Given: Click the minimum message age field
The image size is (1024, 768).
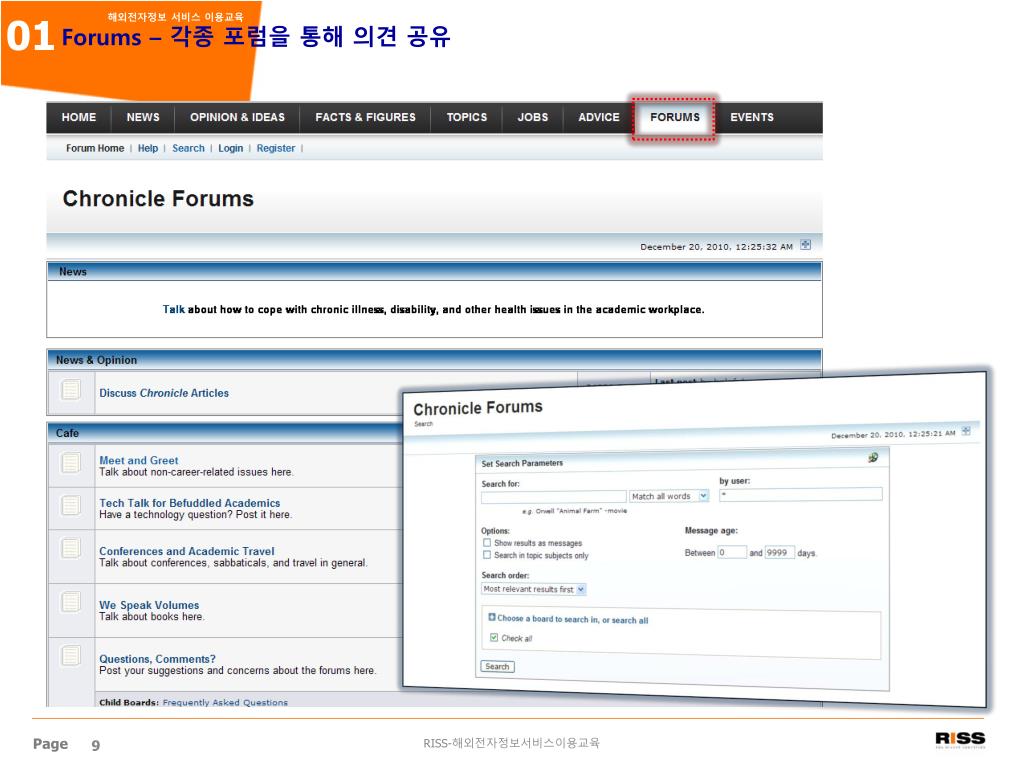Looking at the screenshot, I should click(732, 552).
